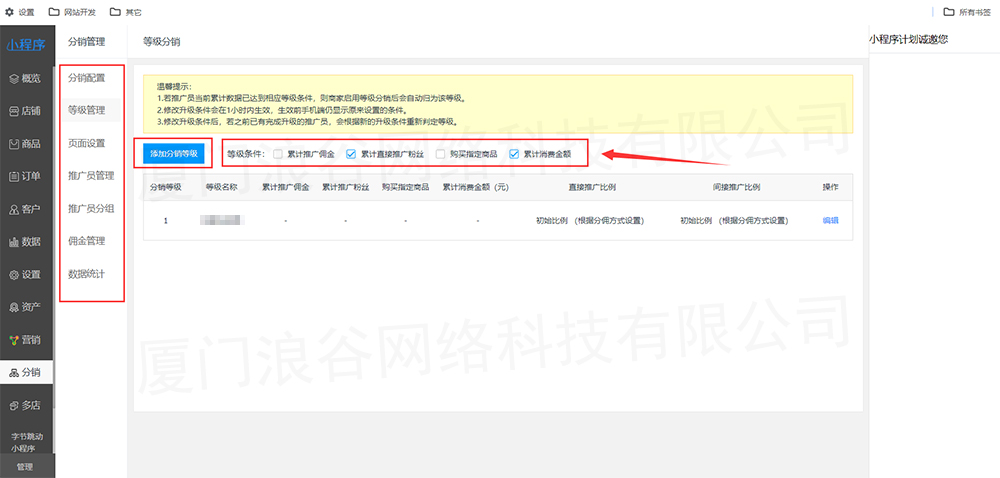Viewport: 1000px width, 478px height.
Task: Click the 小程序 logo title
Action: pyautogui.click(x=27, y=45)
